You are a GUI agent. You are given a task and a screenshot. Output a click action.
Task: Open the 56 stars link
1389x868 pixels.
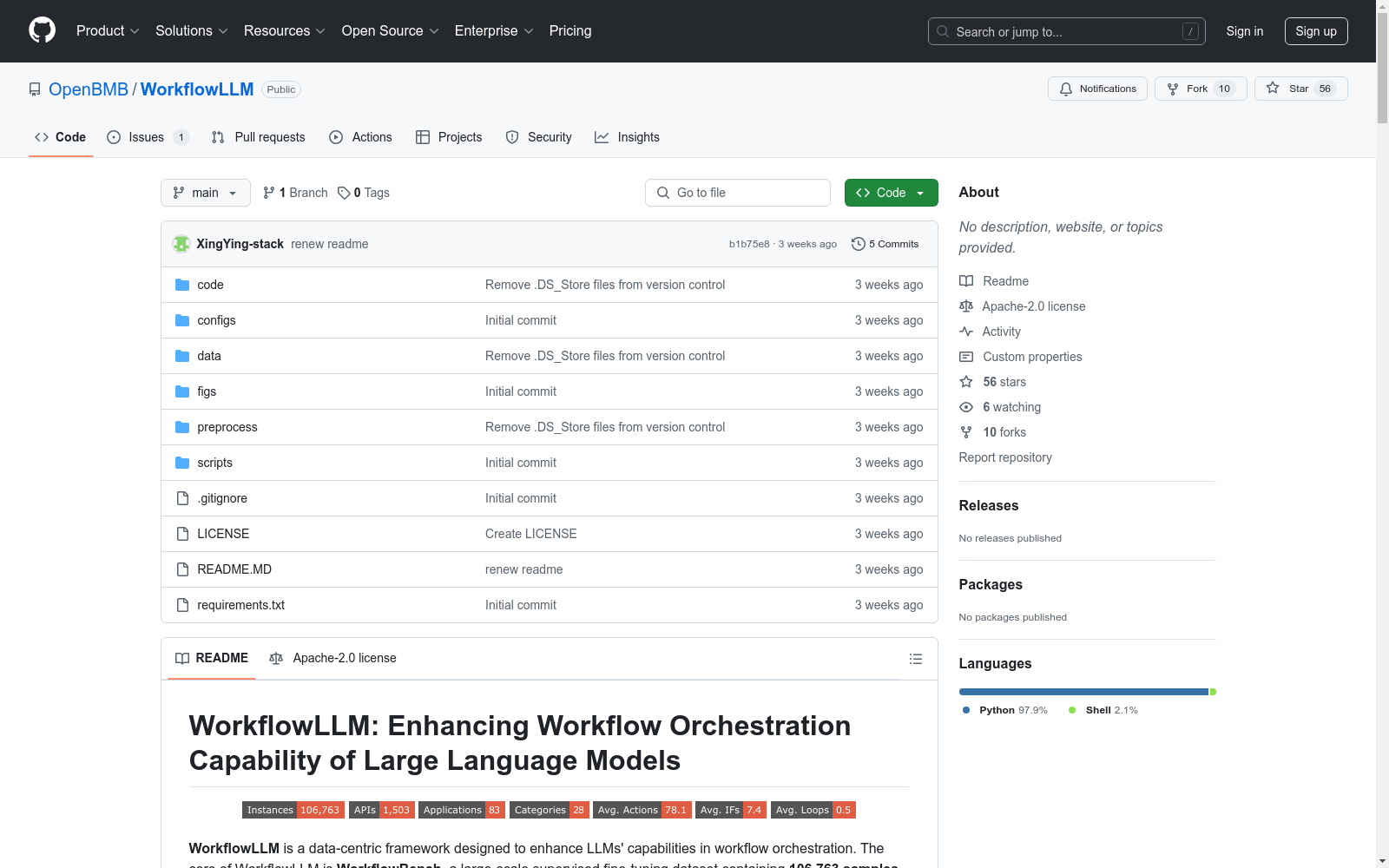tap(1004, 382)
